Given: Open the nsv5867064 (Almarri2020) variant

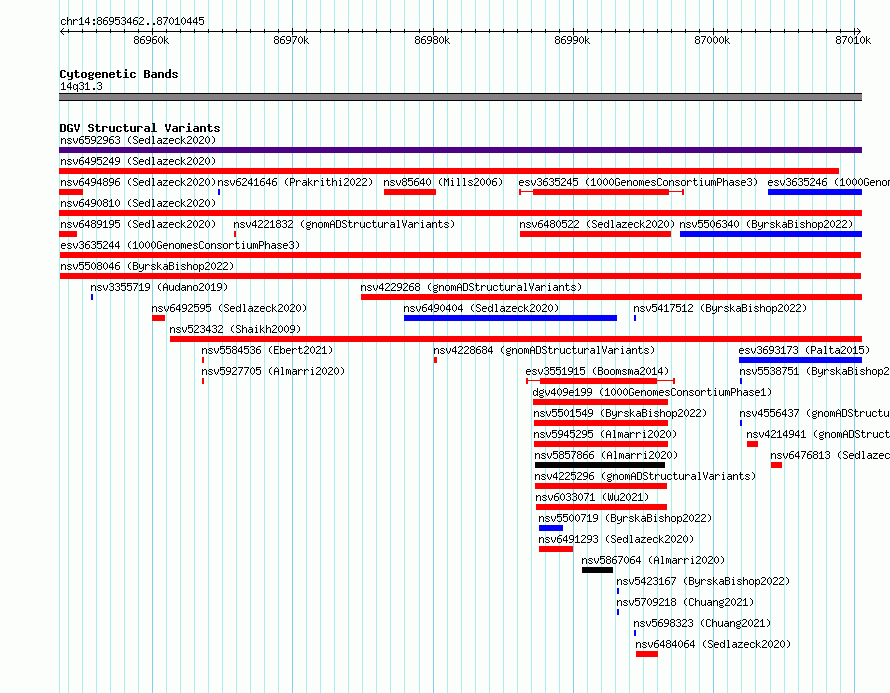Looking at the screenshot, I should [653, 560].
